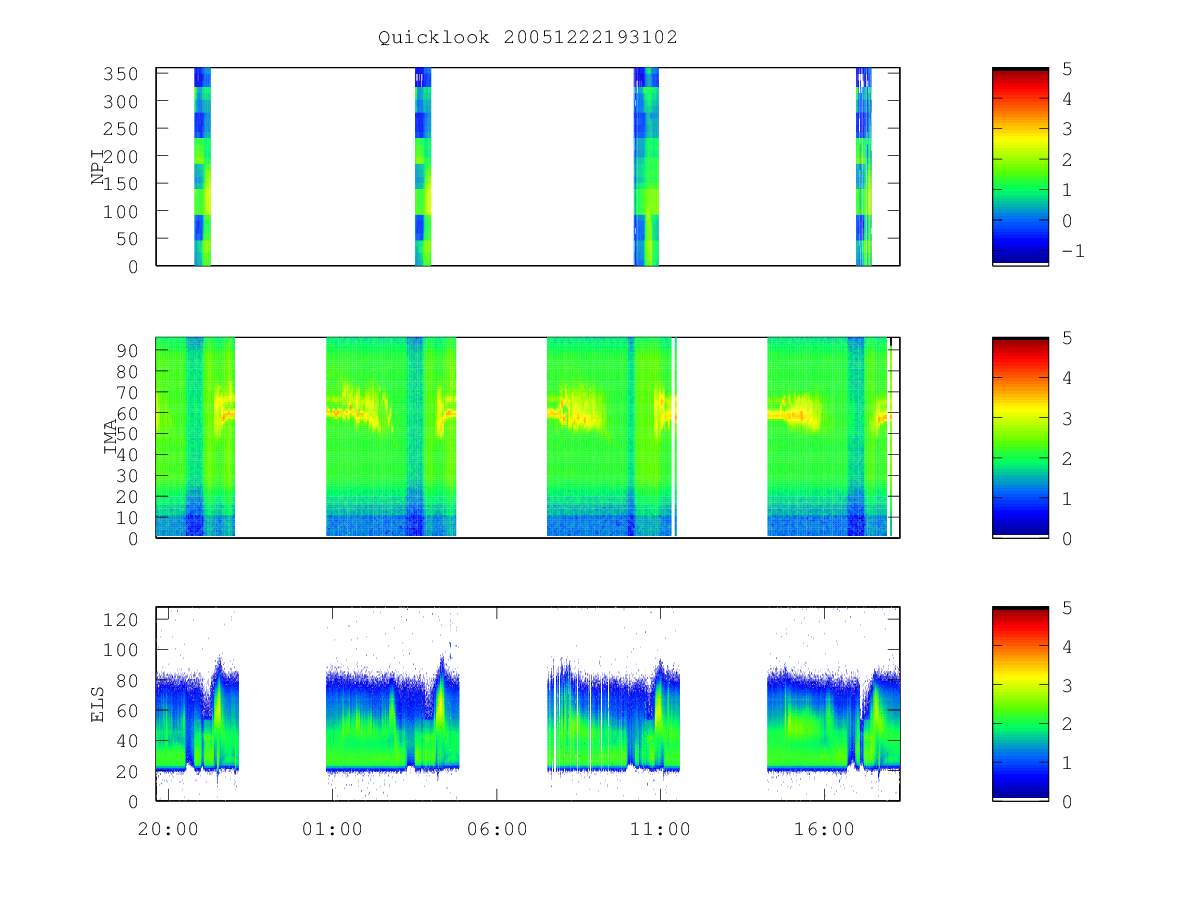Select the ELS panel color bar
This screenshot has width=1200, height=900.
(x=1020, y=703)
